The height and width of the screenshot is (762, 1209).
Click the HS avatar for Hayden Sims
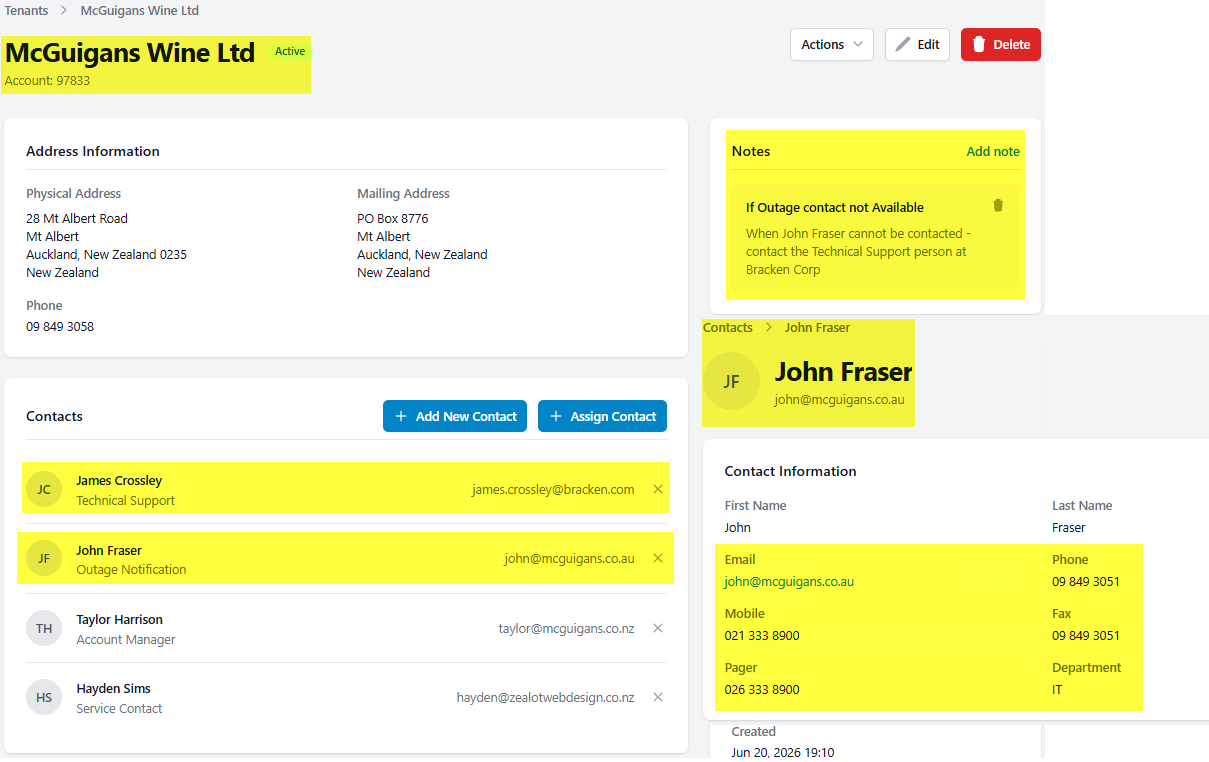[44, 698]
